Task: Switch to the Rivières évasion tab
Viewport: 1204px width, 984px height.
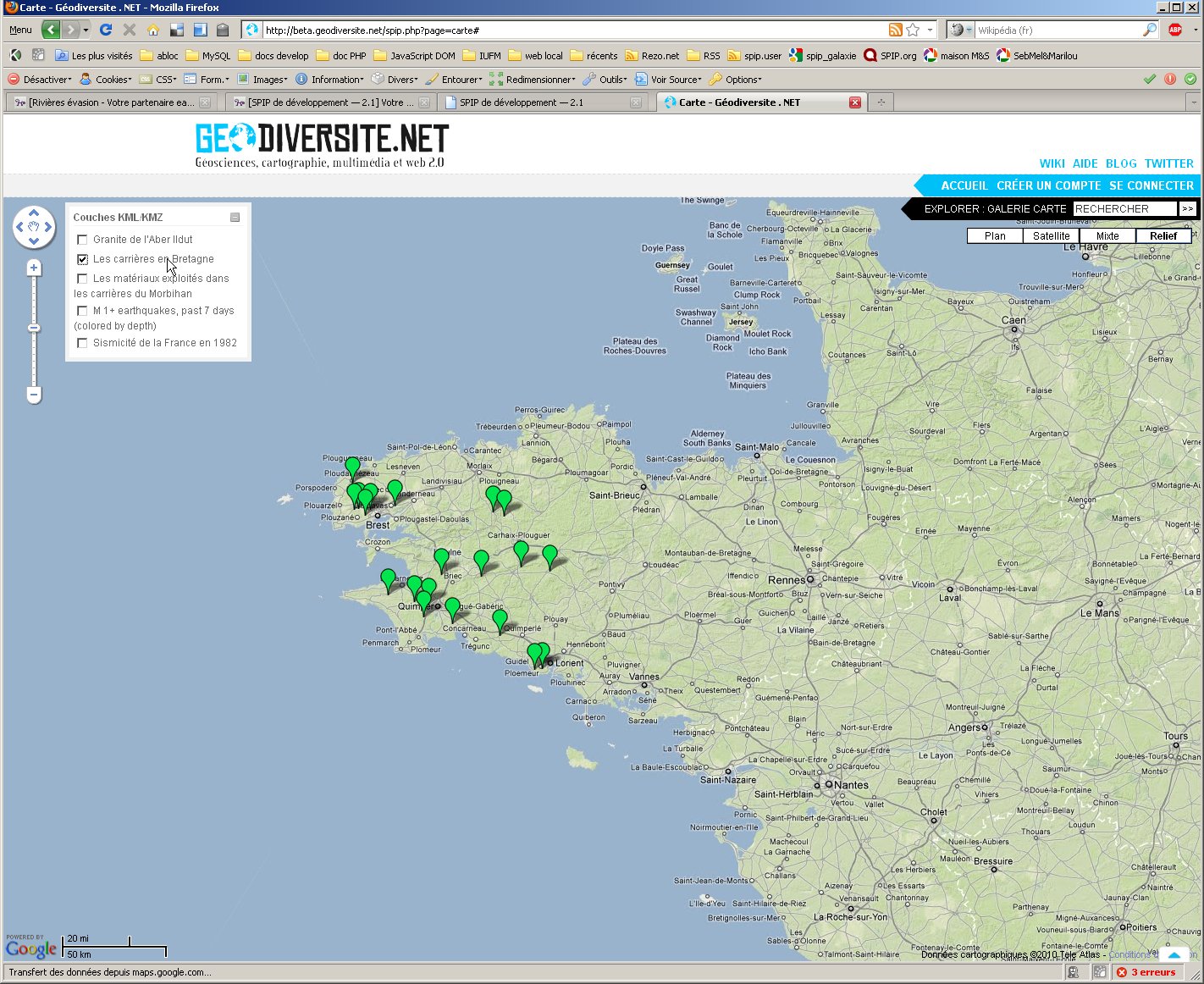Action: (112, 102)
